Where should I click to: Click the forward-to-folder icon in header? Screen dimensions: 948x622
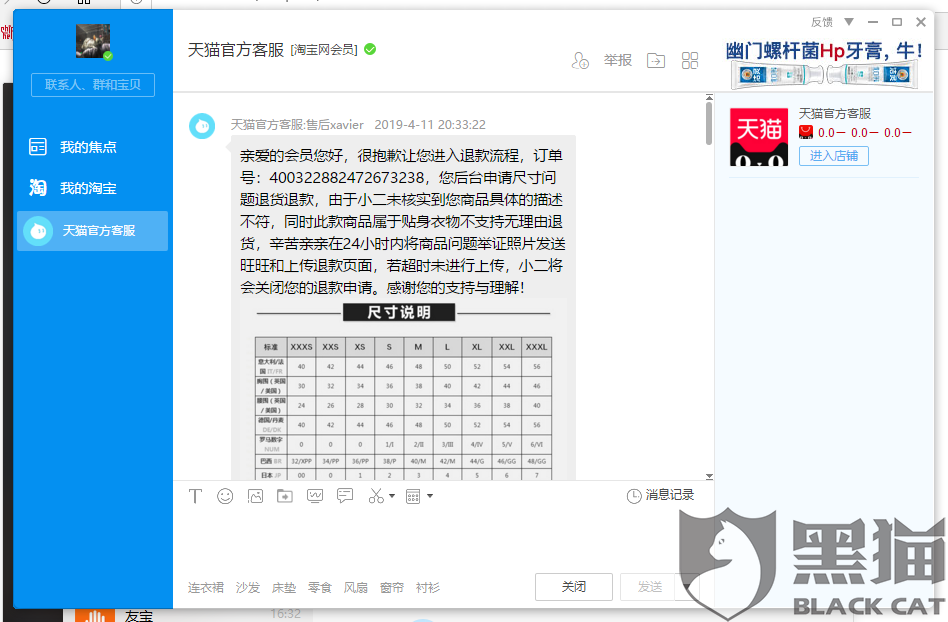(x=656, y=60)
